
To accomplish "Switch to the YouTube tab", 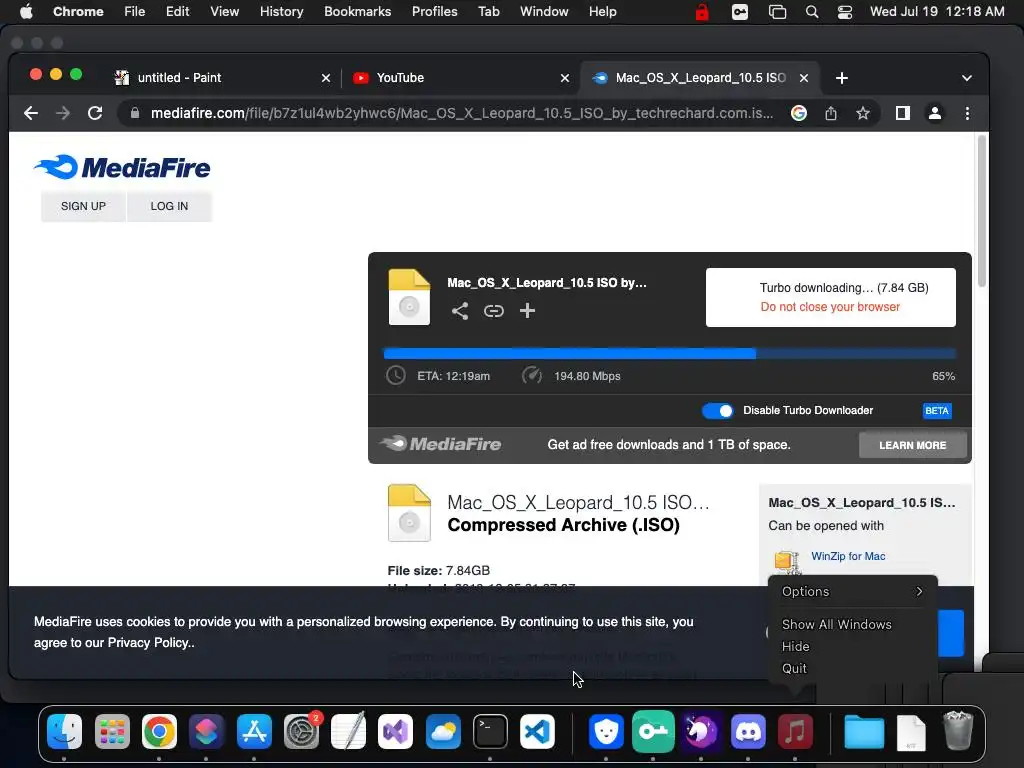I will [x=400, y=78].
